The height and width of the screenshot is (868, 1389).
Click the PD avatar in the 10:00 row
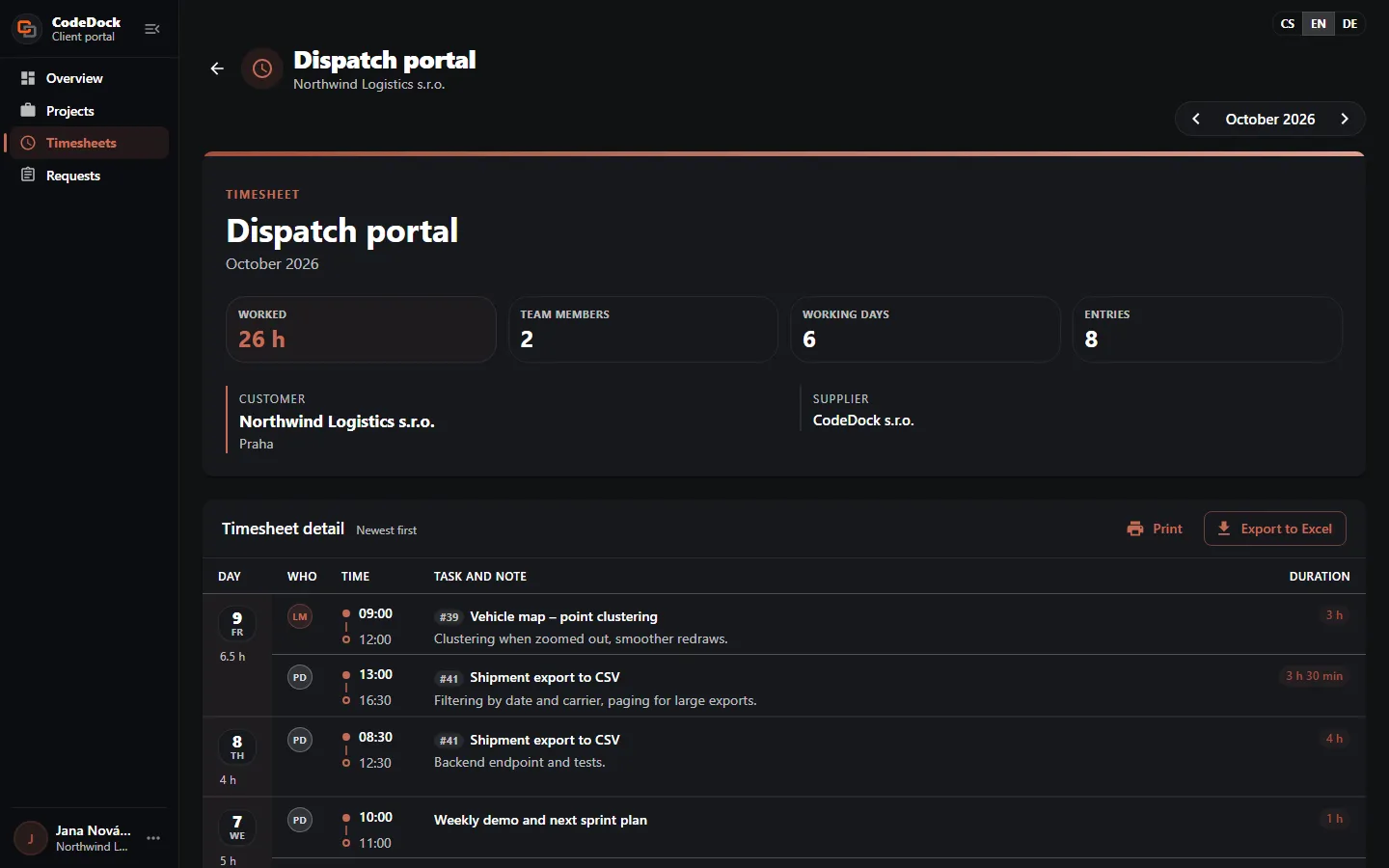pyautogui.click(x=300, y=820)
